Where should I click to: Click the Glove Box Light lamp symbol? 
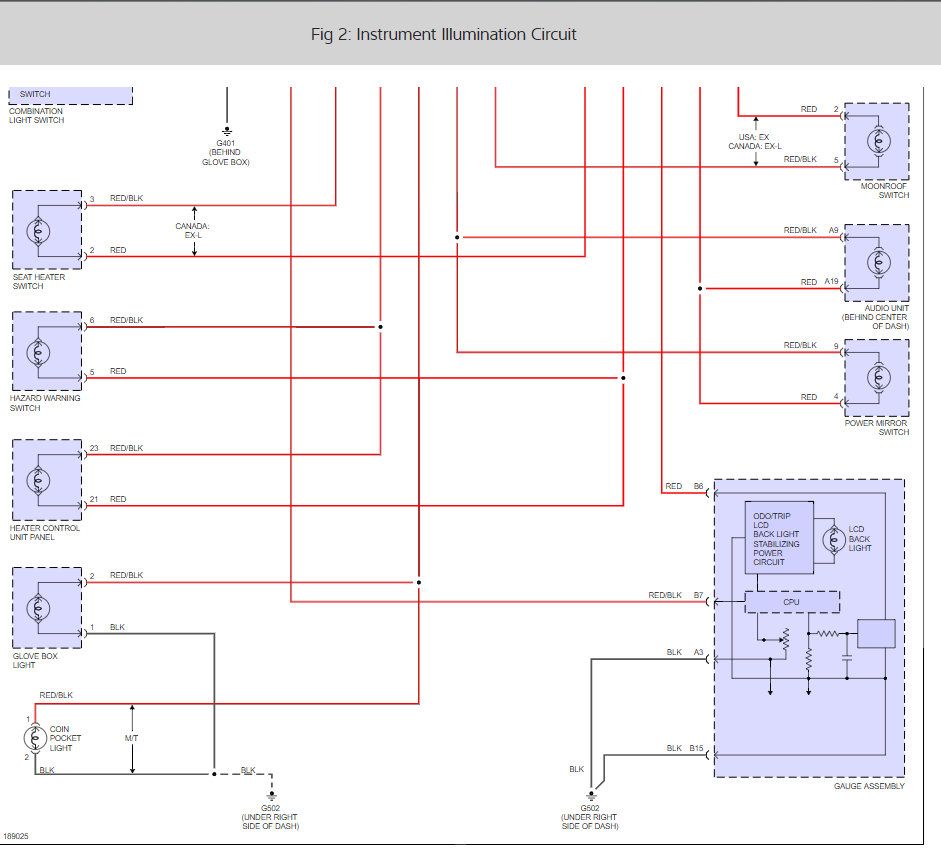point(38,608)
